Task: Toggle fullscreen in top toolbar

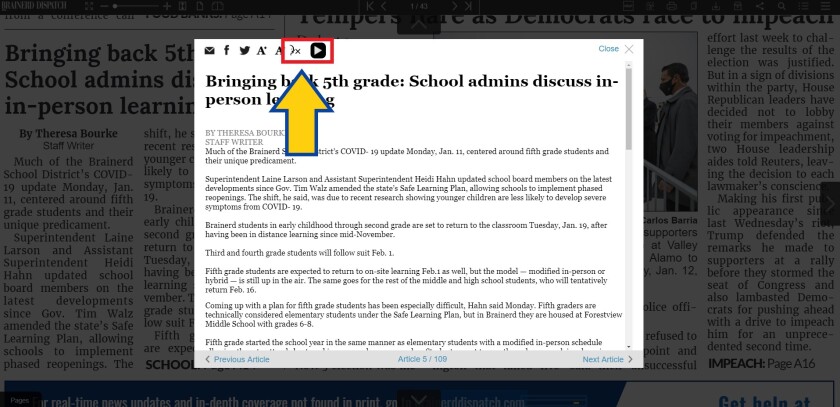Action: [89, 6]
